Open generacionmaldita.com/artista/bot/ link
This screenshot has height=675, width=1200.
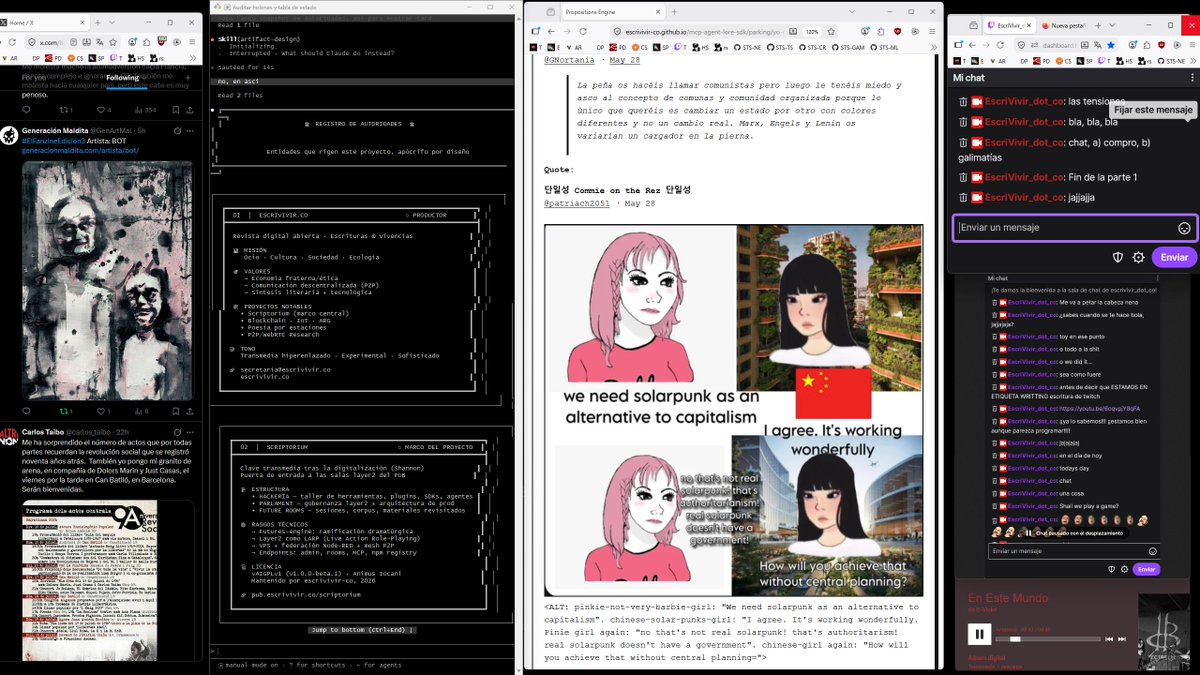pos(80,151)
